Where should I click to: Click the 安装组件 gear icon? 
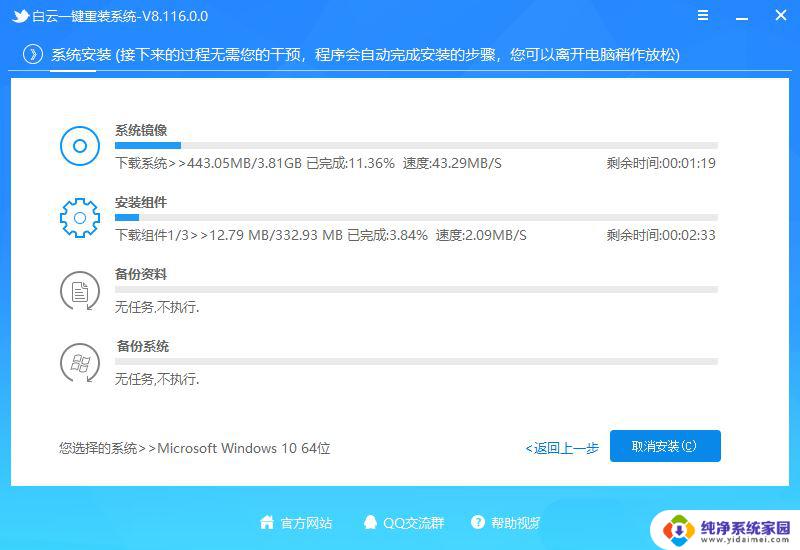[80, 218]
